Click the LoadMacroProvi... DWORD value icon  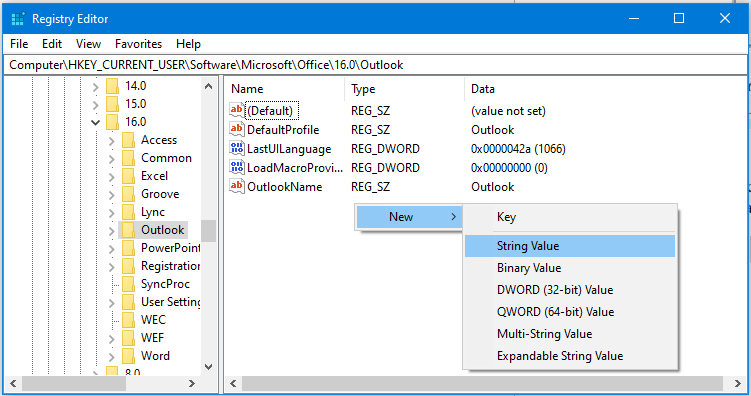pyautogui.click(x=237, y=168)
